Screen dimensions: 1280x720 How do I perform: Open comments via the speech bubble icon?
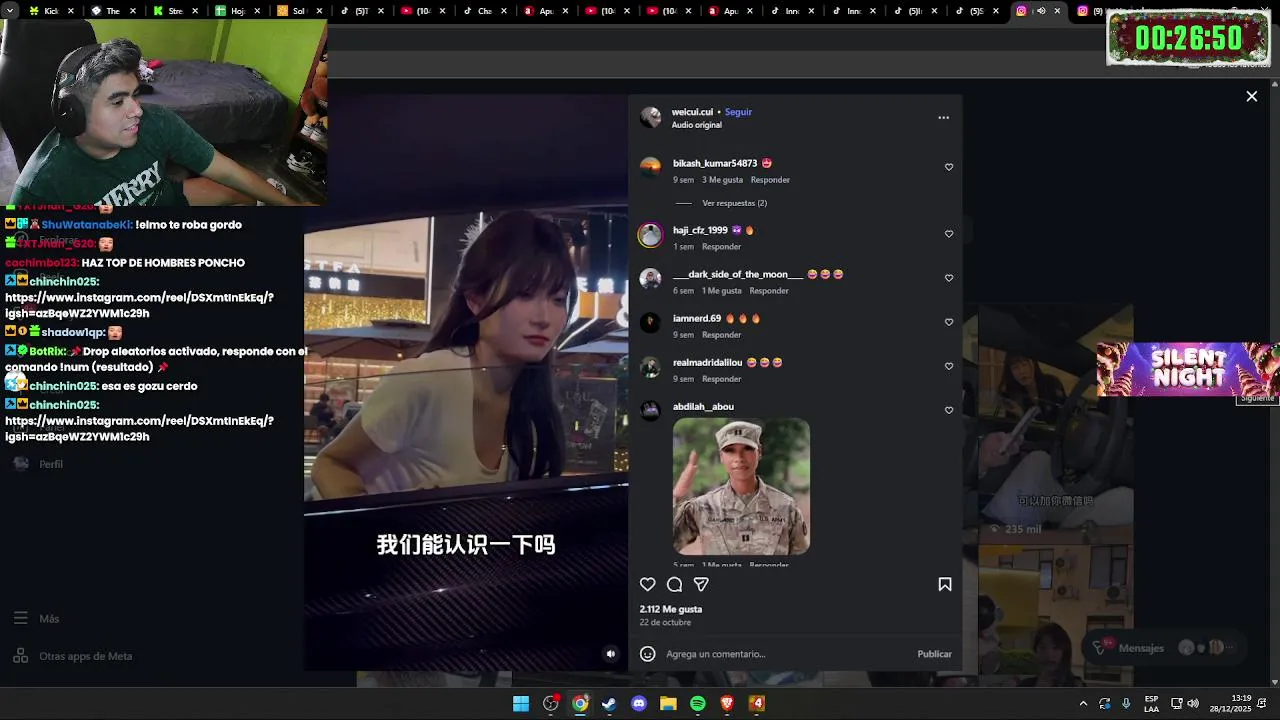click(x=674, y=584)
